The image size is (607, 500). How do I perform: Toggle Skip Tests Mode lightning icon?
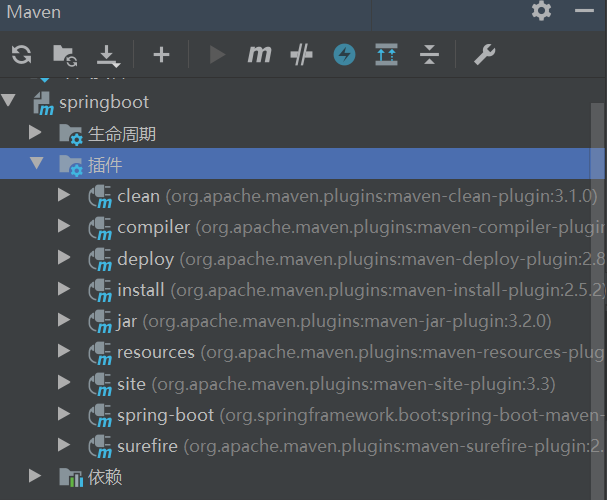pyautogui.click(x=344, y=55)
